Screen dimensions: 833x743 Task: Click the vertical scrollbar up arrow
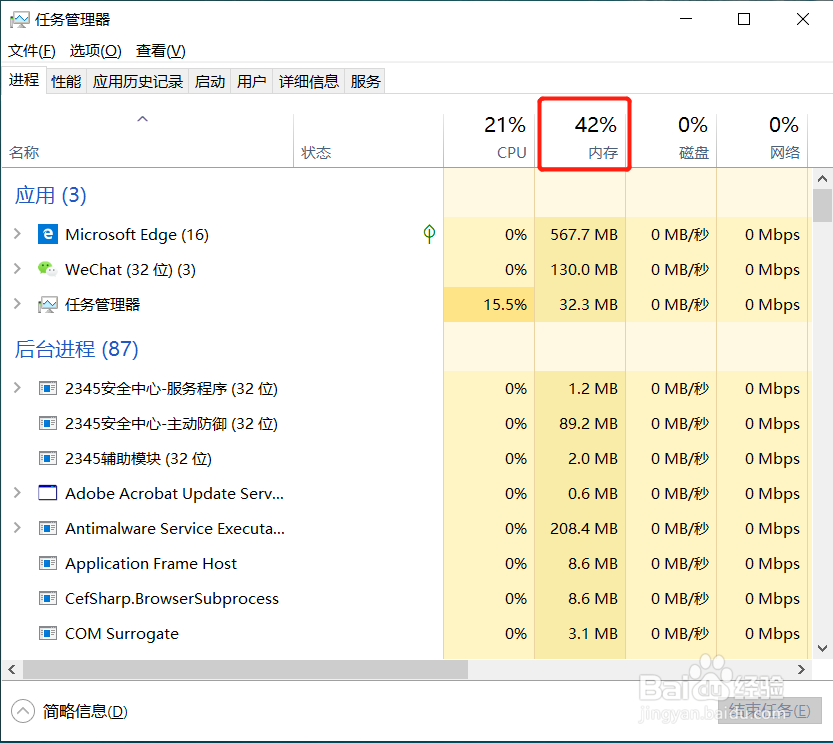tap(822, 179)
